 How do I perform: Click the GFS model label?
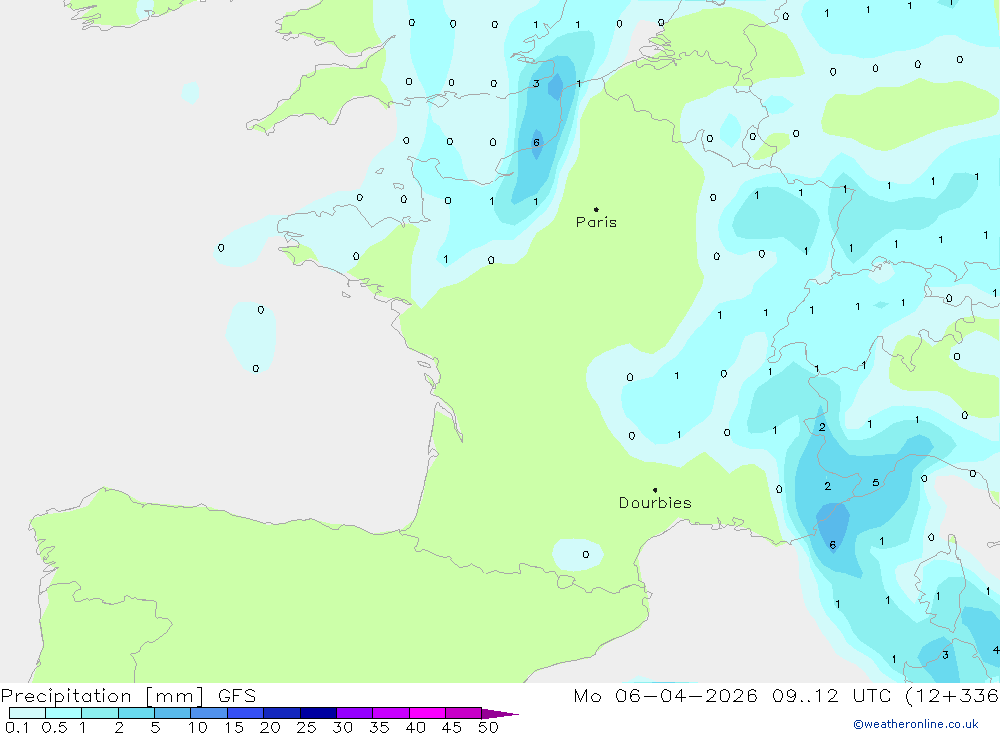[237, 695]
